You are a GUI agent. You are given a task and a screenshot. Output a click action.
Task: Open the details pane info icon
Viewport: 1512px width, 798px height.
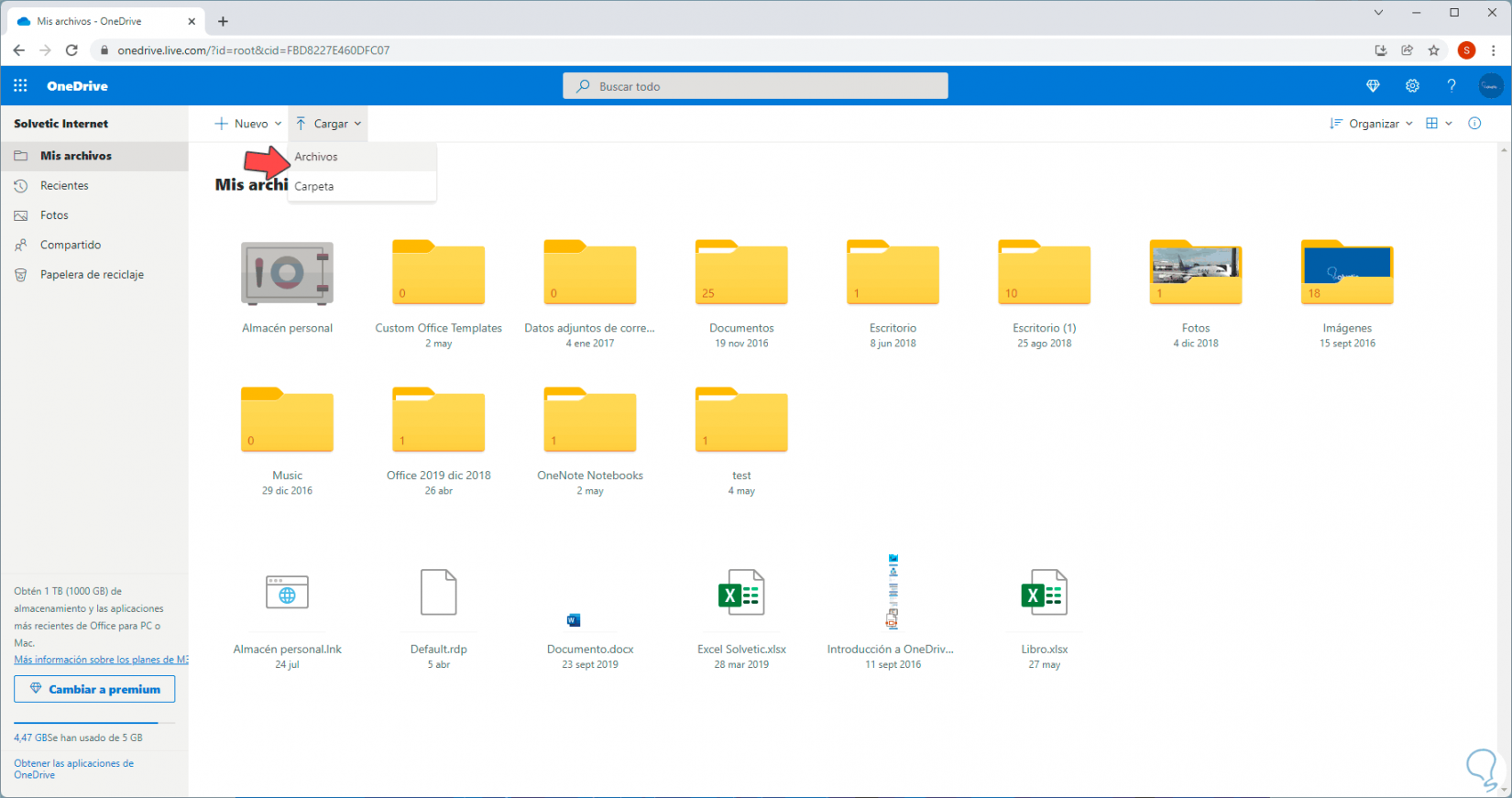1474,124
